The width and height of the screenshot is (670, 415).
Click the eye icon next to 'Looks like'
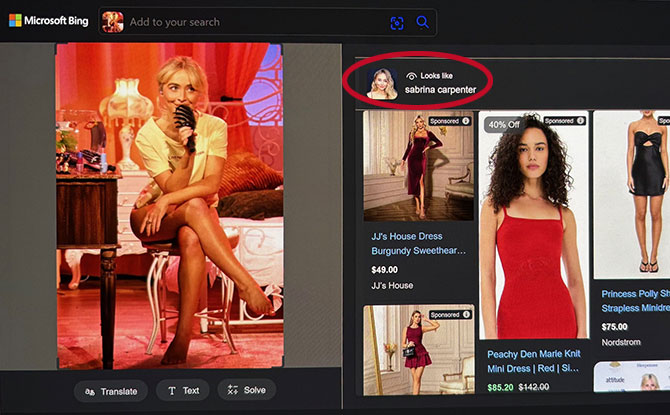tap(411, 76)
